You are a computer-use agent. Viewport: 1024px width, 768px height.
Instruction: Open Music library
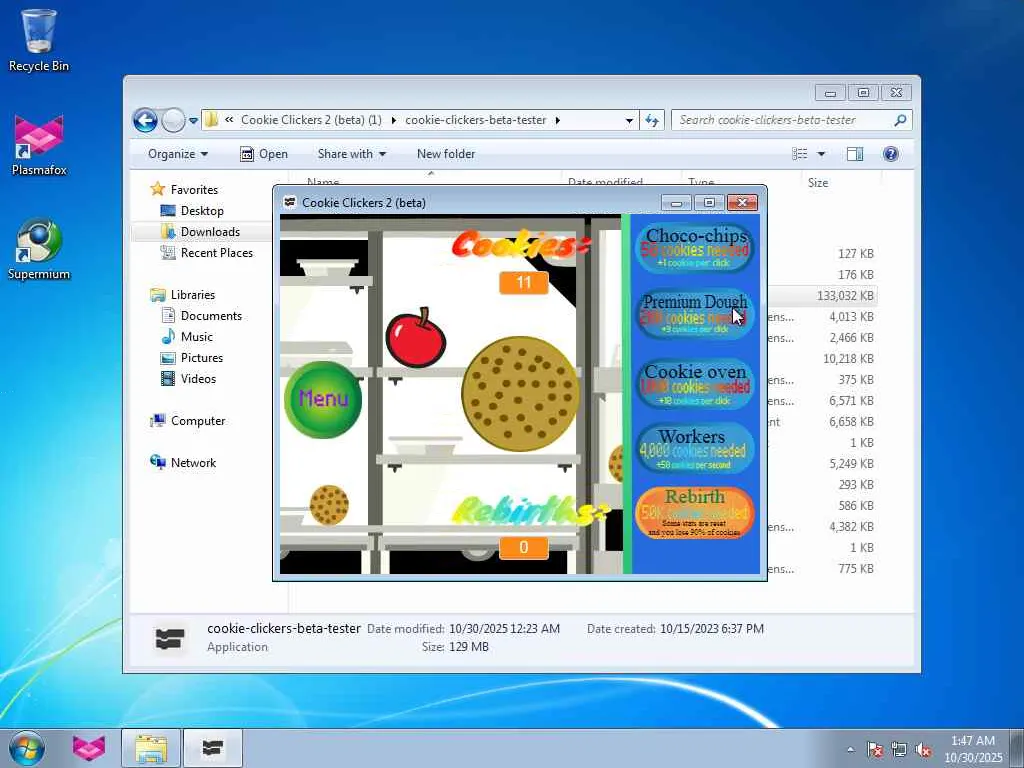pyautogui.click(x=197, y=337)
